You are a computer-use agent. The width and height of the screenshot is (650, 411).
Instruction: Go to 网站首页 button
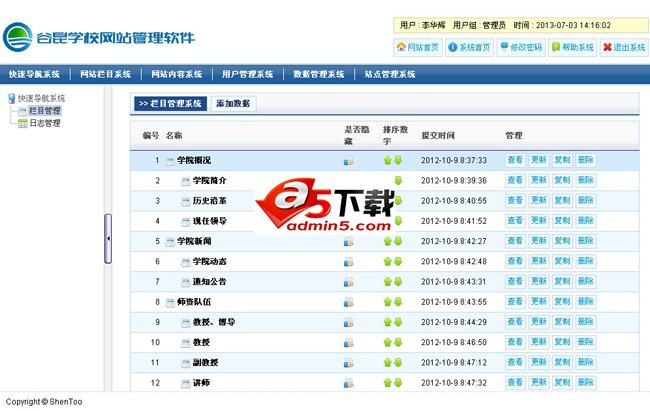coord(418,47)
